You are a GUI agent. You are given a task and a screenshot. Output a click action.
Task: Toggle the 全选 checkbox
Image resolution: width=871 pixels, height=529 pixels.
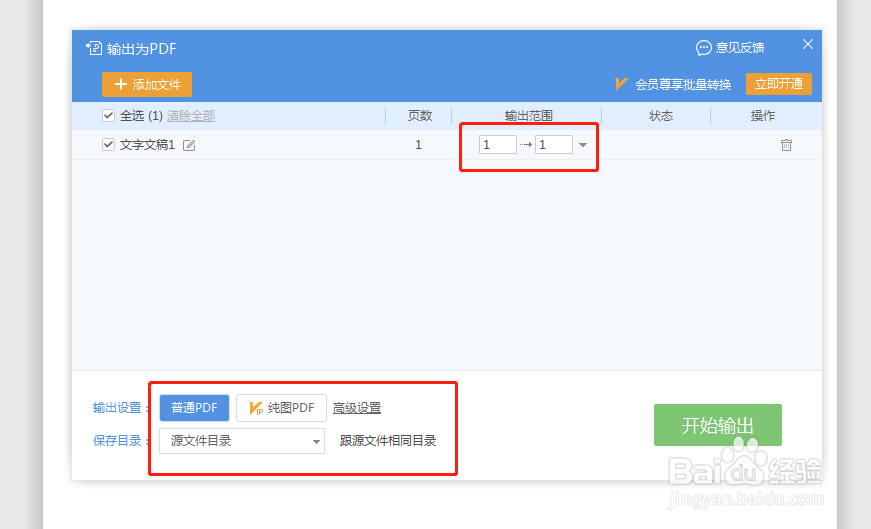coord(108,116)
